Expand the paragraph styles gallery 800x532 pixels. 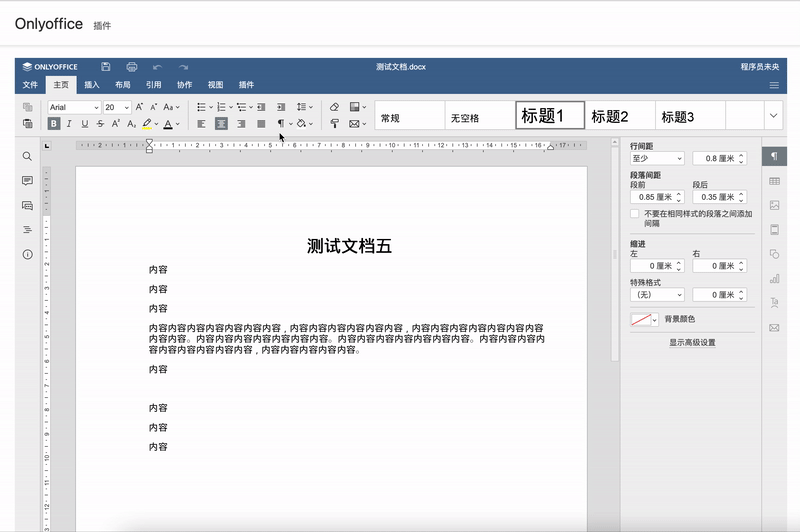coord(773,116)
